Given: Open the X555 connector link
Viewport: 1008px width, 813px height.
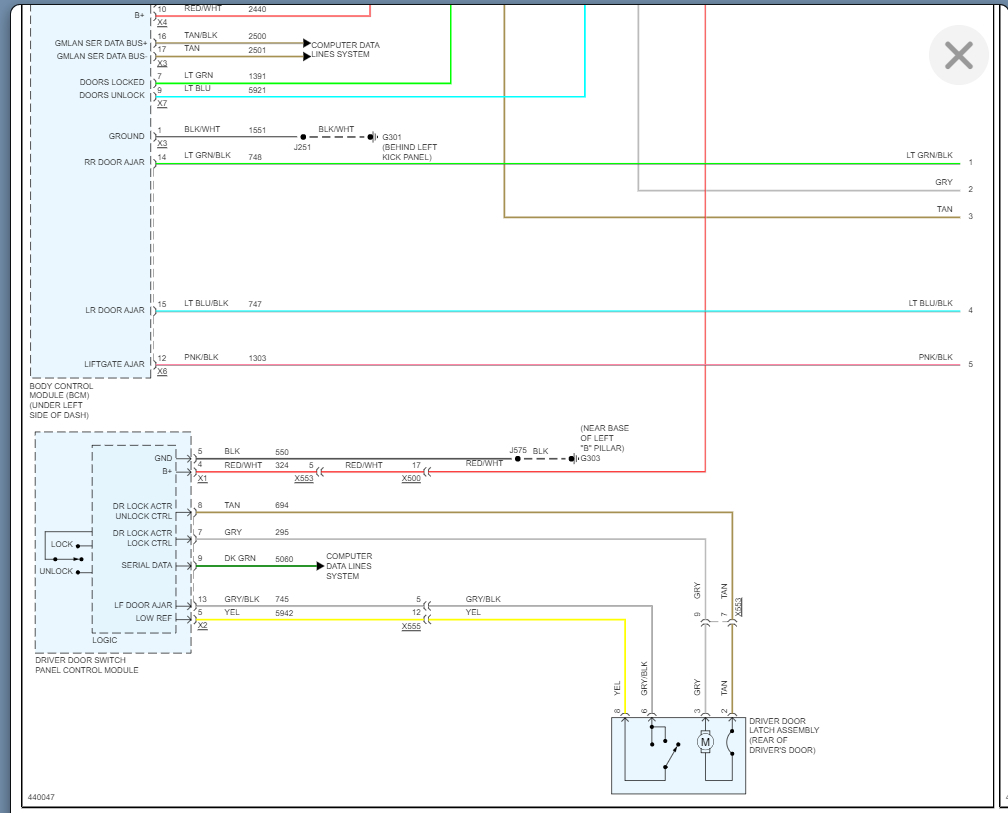Looking at the screenshot, I should pos(411,627).
